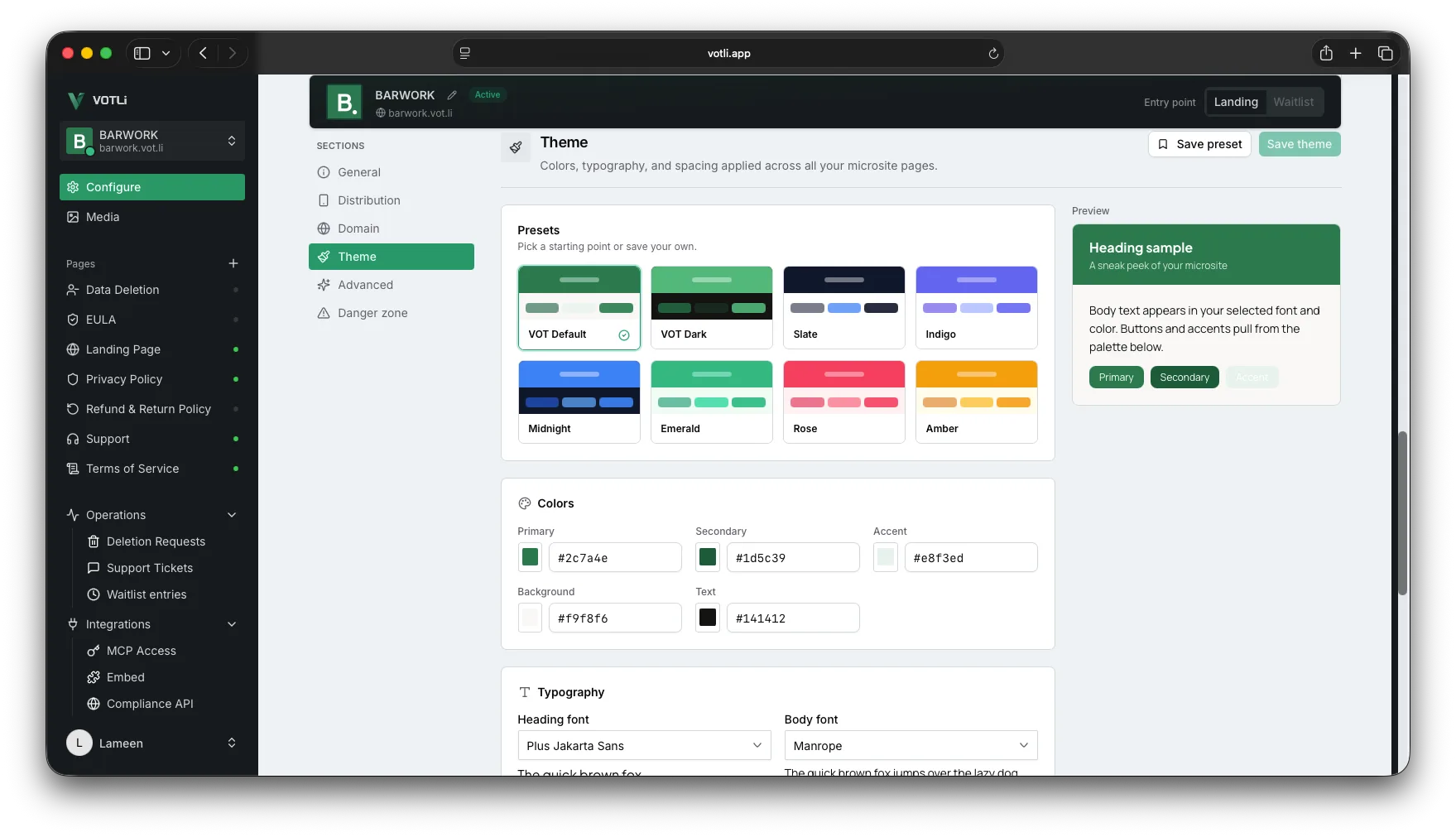This screenshot has height=837, width=1456.
Task: Open MCP Access under Integrations
Action: click(x=161, y=651)
